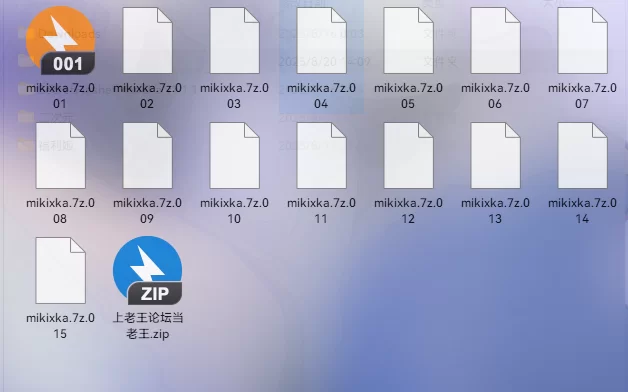Select the mikixka.7z.012 file icon
This screenshot has height=392, width=628.
coord(408,155)
